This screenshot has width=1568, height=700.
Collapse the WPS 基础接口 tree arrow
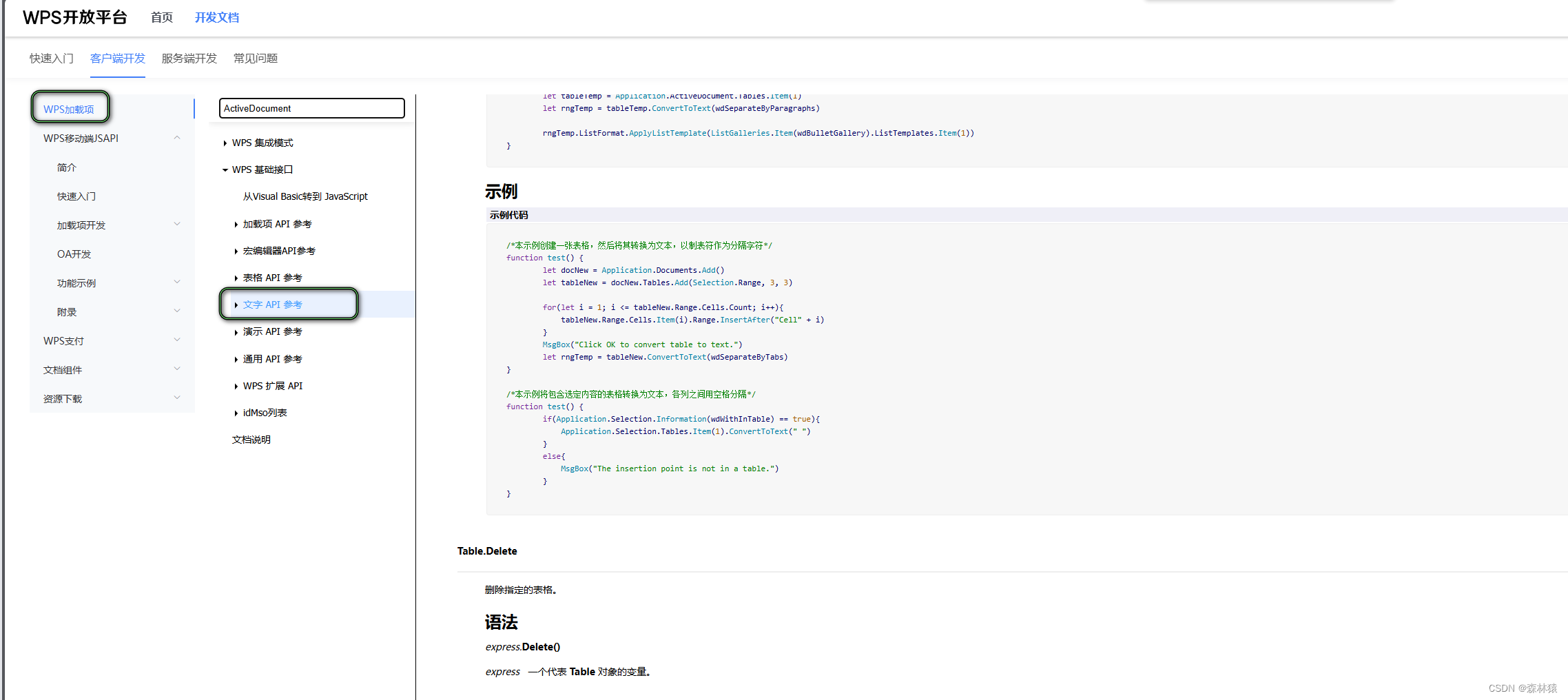225,170
